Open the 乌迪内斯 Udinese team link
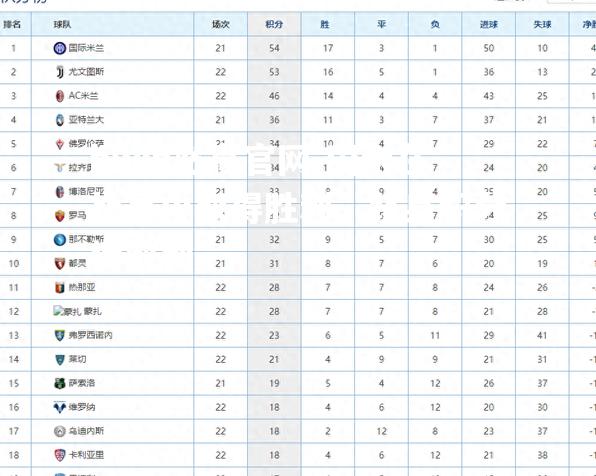The image size is (596, 476). (86, 431)
